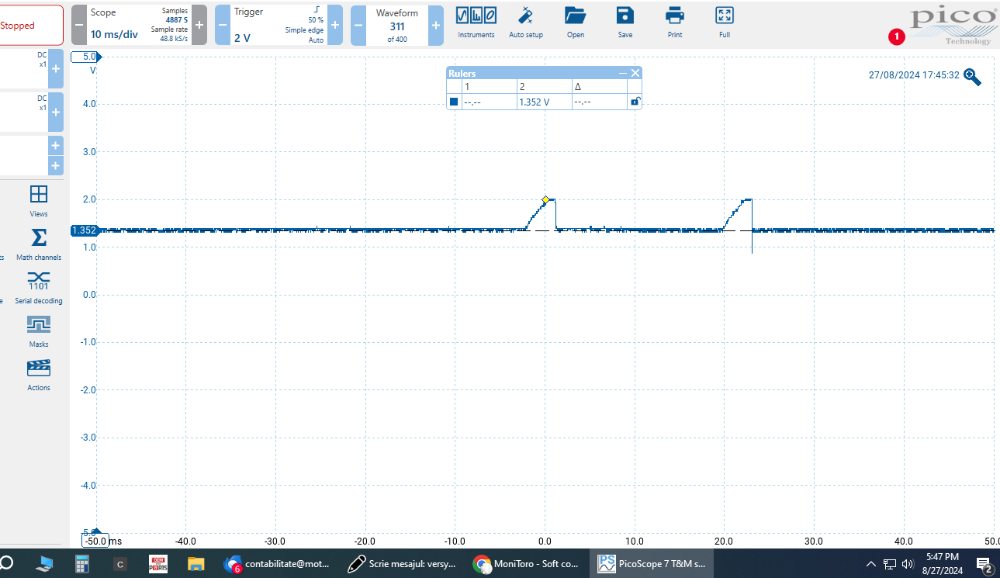Viewport: 1000px width, 578px height.
Task: Go to the next waveform buffer
Action: click(x=436, y=25)
